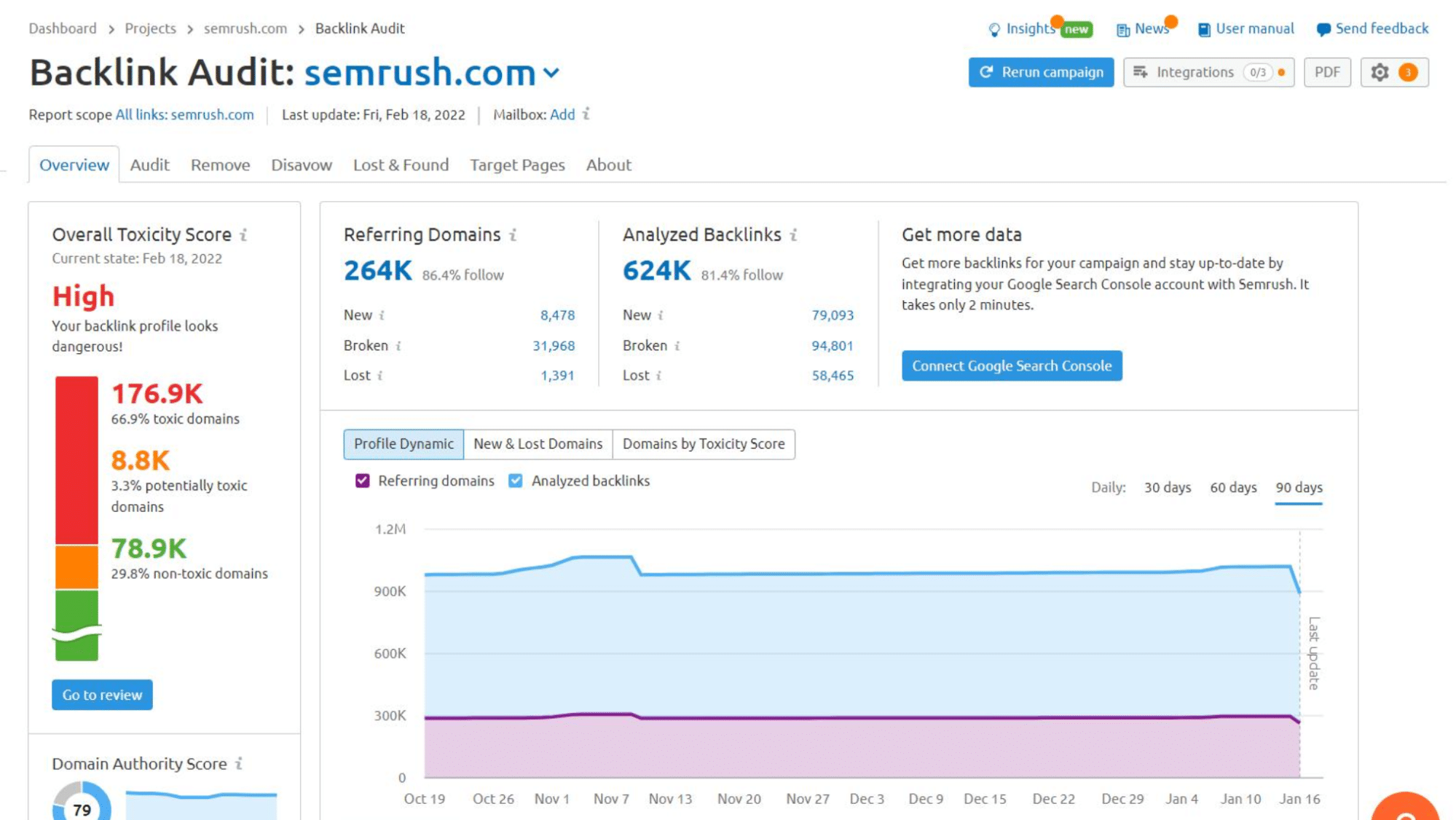The width and height of the screenshot is (1456, 820).
Task: Click the info icon beside Mailbox Add
Action: click(586, 114)
